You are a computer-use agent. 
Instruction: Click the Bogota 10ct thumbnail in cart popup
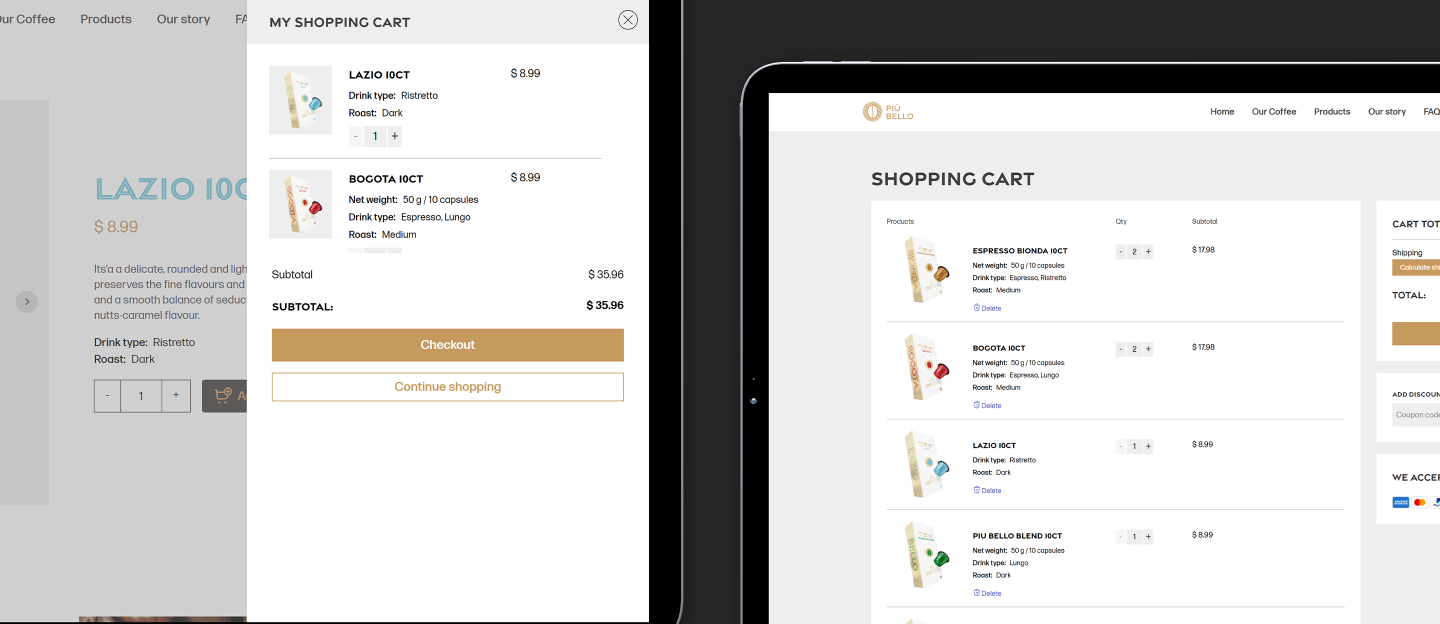tap(300, 204)
